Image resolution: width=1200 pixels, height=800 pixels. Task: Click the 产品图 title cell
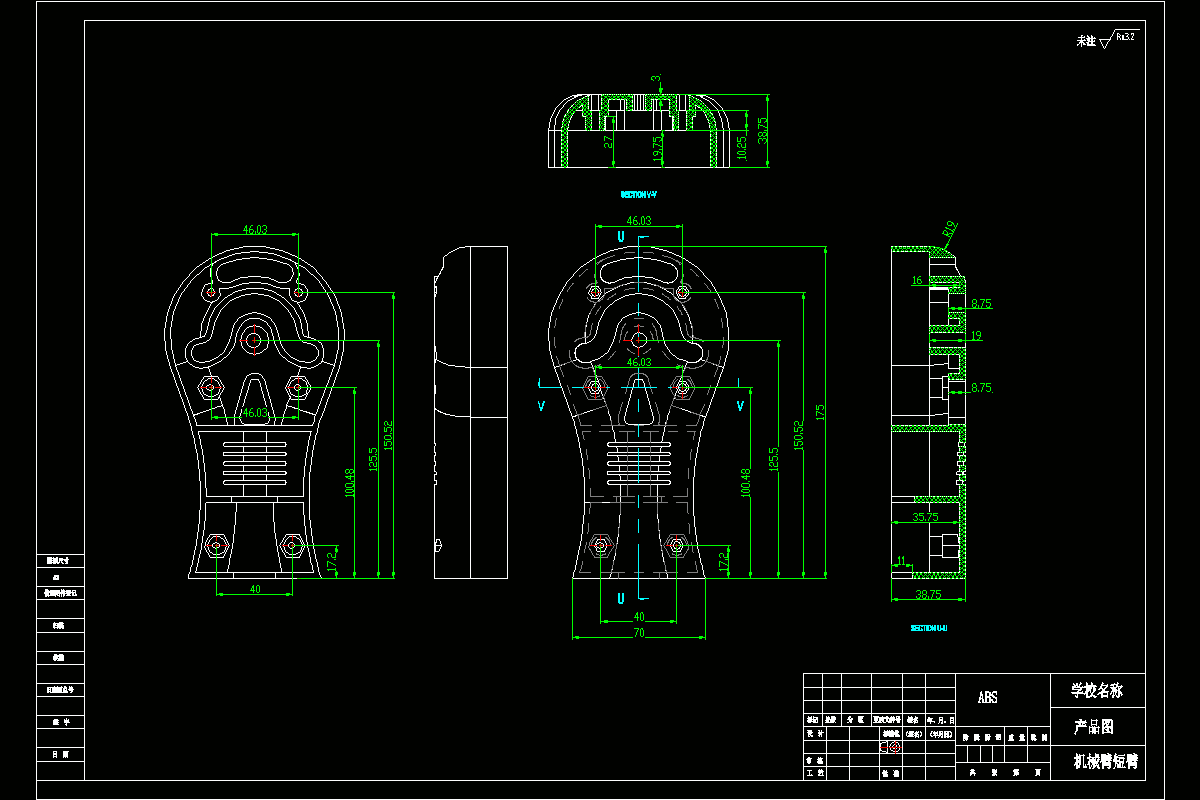[1098, 726]
